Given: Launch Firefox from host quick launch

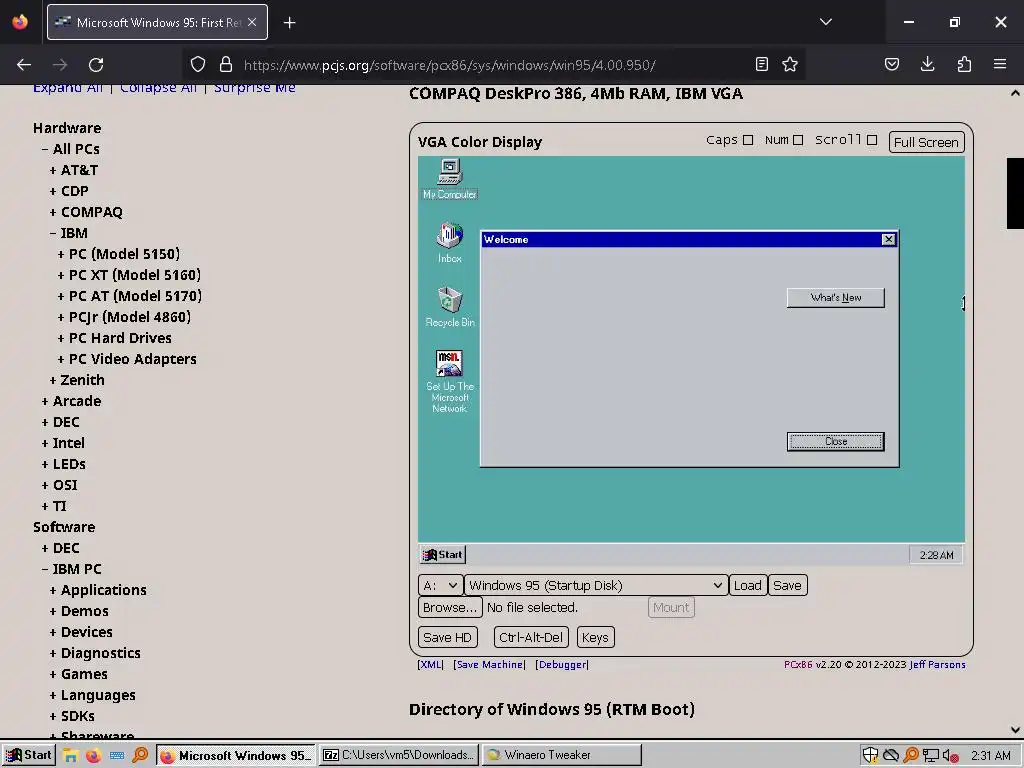Looking at the screenshot, I should [93, 755].
